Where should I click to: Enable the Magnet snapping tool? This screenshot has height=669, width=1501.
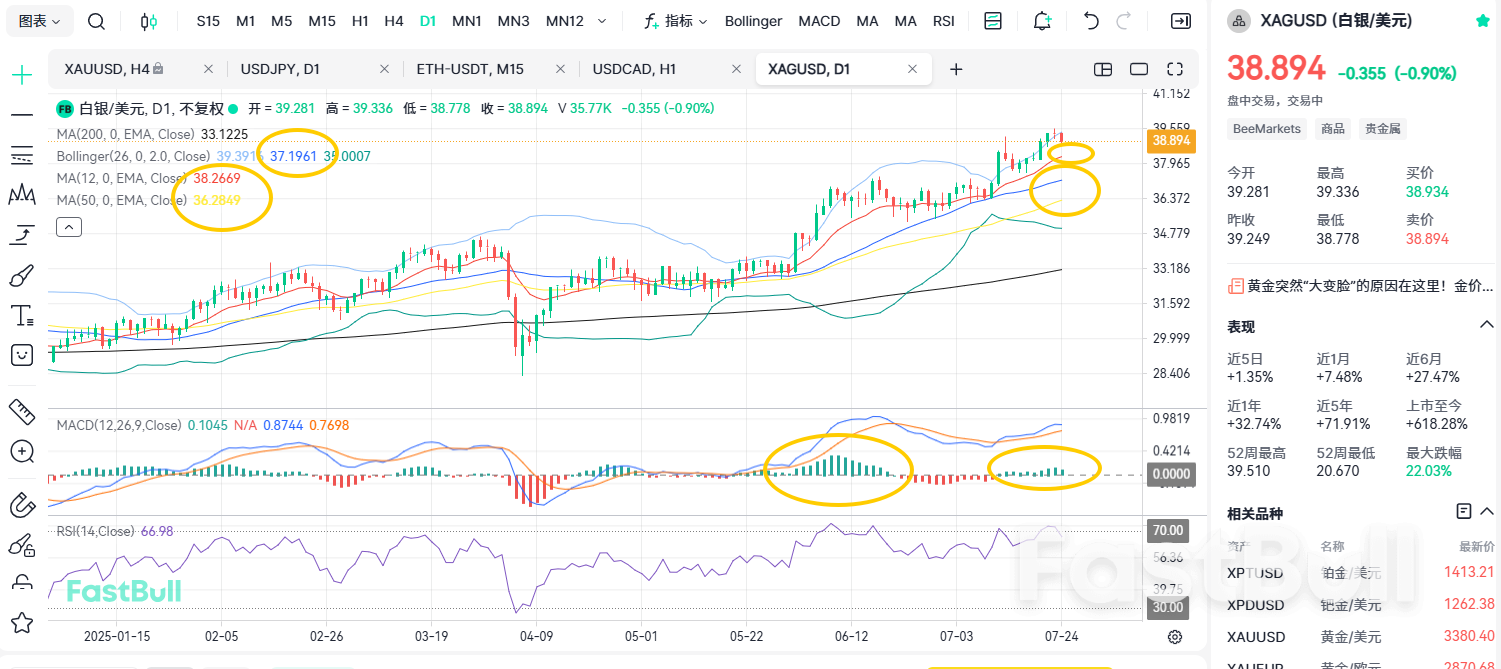(x=21, y=505)
